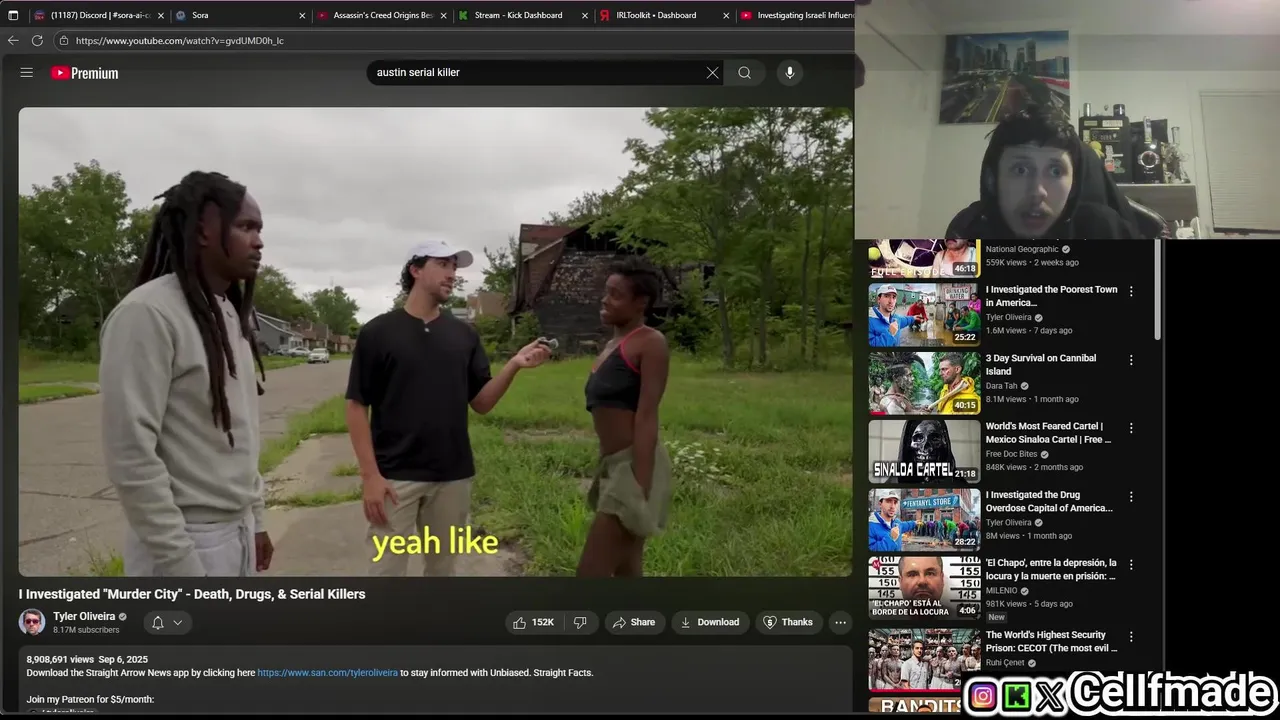
Task: Open options menu for Most Feared Cartel video
Action: pos(1131,428)
